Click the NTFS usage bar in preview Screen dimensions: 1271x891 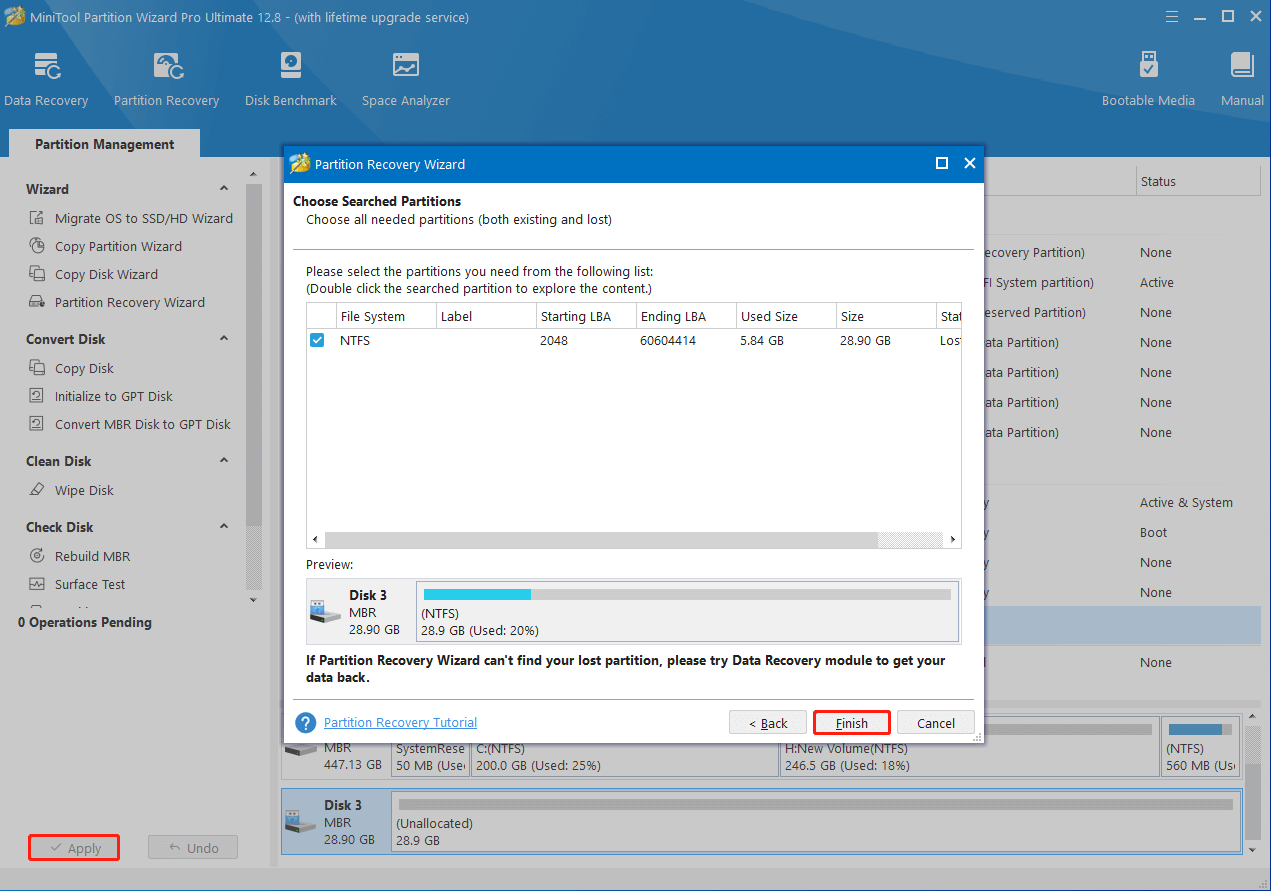click(686, 594)
